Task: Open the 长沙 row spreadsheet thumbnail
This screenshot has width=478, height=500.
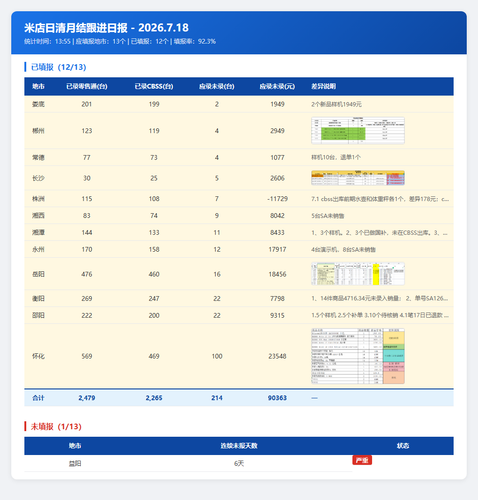Action: click(x=358, y=178)
